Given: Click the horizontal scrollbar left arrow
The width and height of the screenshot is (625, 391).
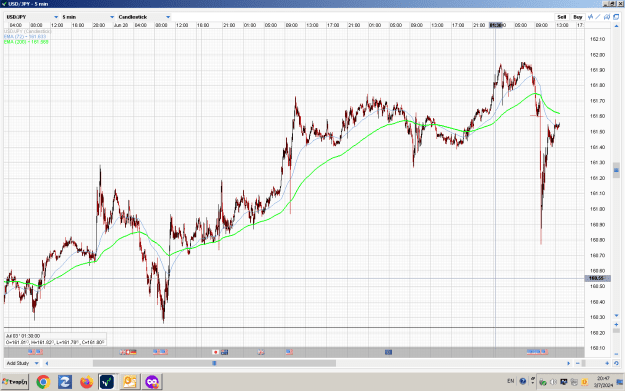Looking at the screenshot, I should 47,363.
